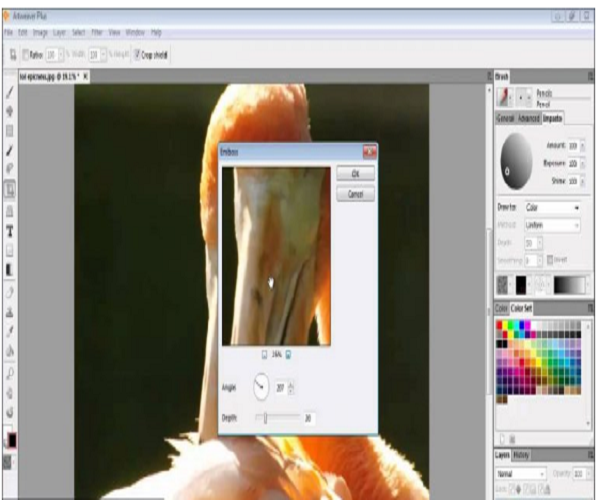Open the Image menu
Screen dimensions: 600x500
[x=40, y=33]
